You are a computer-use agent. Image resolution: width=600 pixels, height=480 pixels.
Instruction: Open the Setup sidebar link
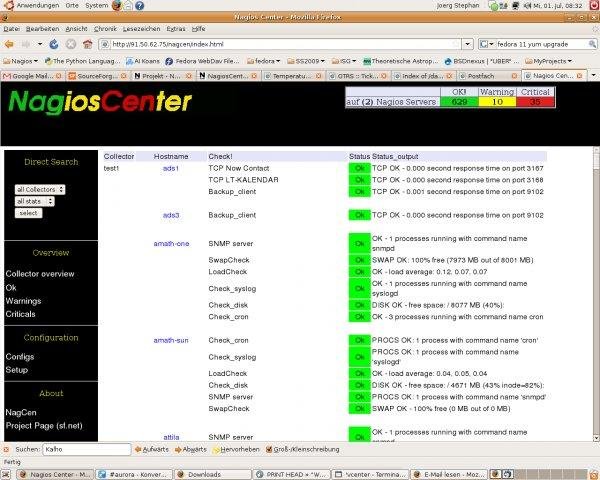pyautogui.click(x=16, y=370)
